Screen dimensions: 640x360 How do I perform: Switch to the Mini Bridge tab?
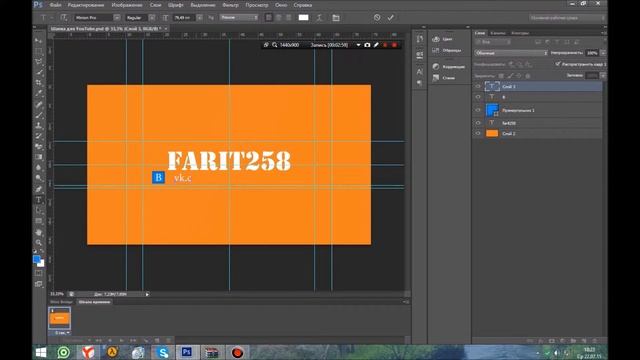(x=61, y=302)
